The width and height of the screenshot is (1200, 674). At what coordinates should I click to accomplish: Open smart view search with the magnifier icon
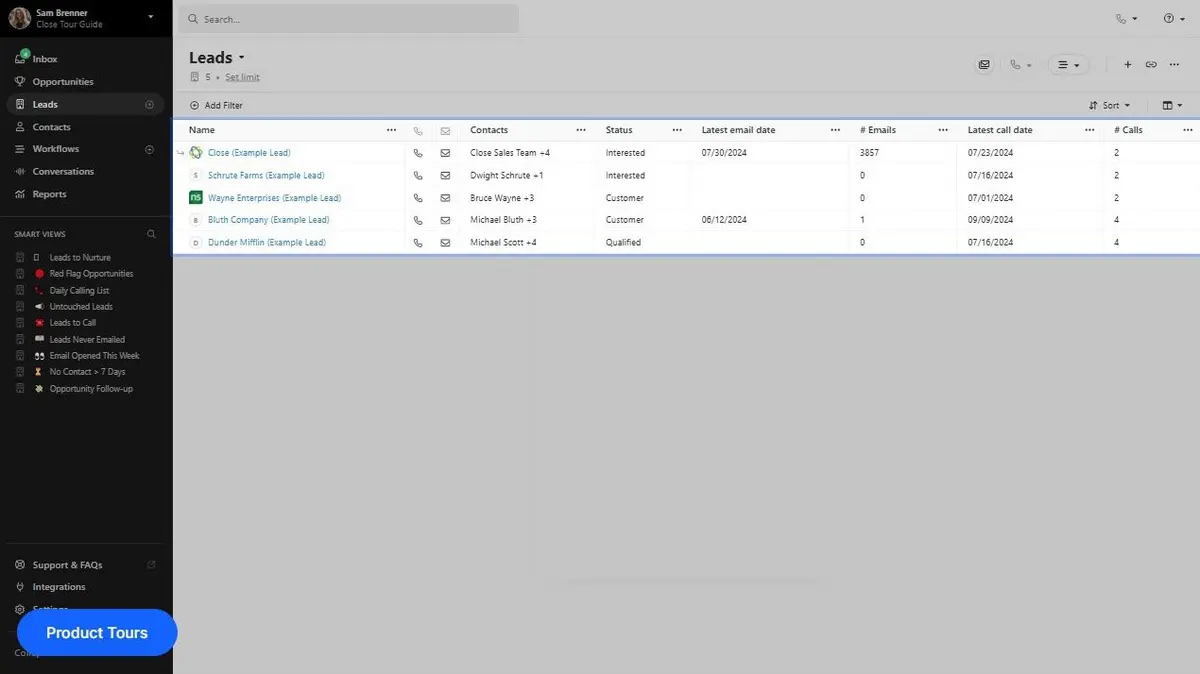[152, 234]
